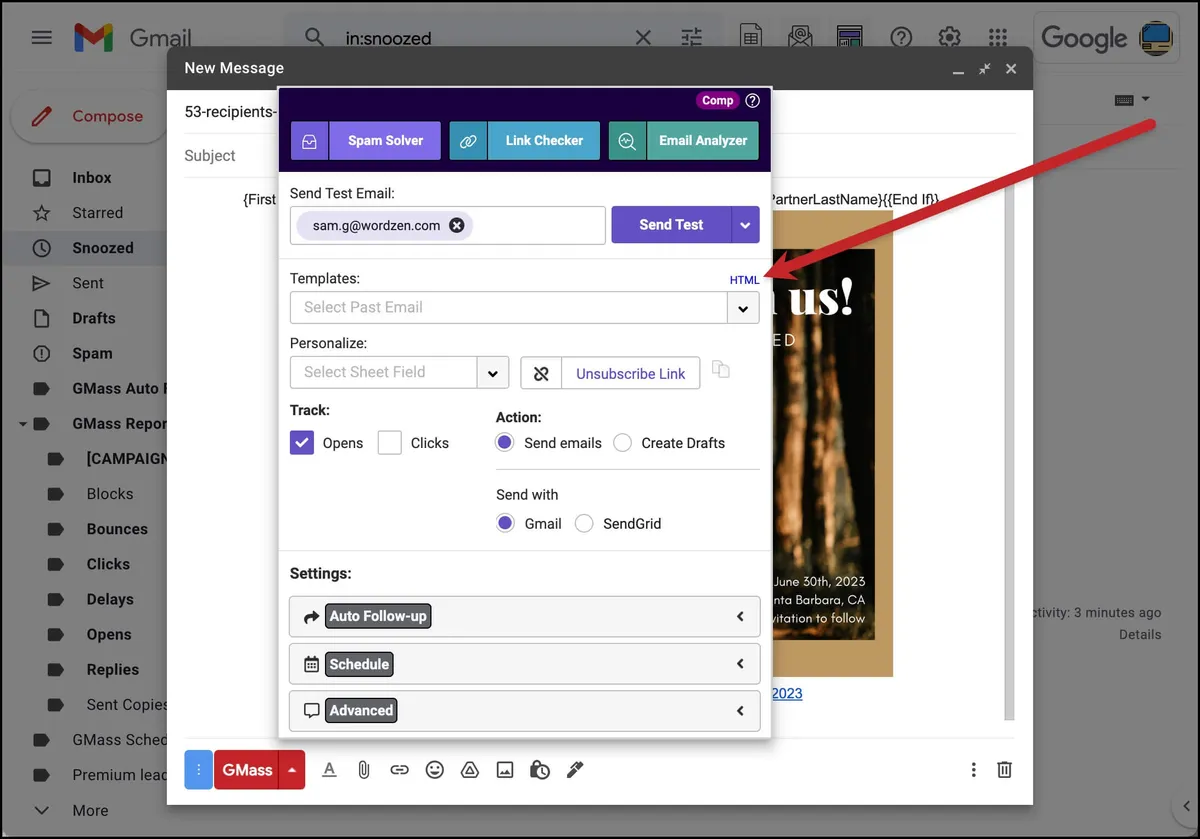1200x839 pixels.
Task: Click the GMass email list builder icon
Action: tap(800, 38)
